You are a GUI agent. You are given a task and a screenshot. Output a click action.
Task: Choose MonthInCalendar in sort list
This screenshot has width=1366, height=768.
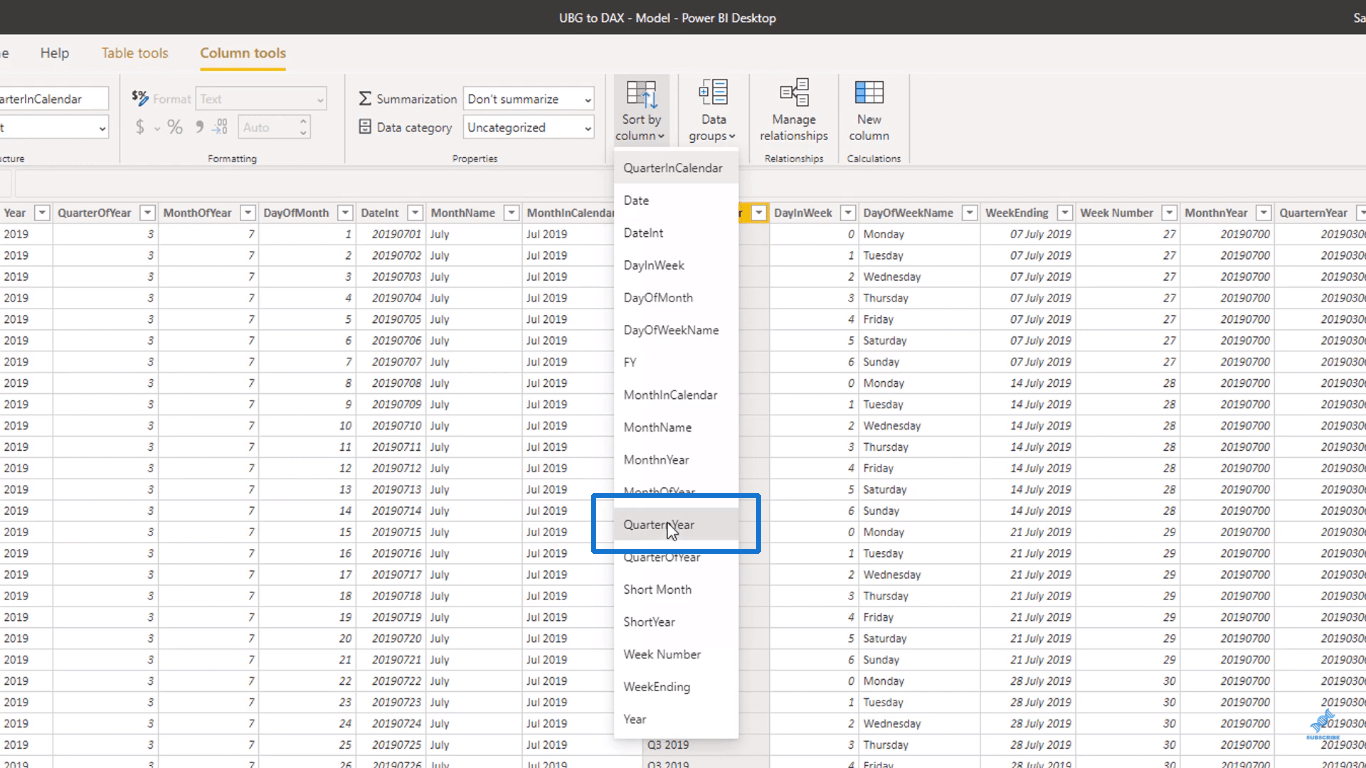676,395
